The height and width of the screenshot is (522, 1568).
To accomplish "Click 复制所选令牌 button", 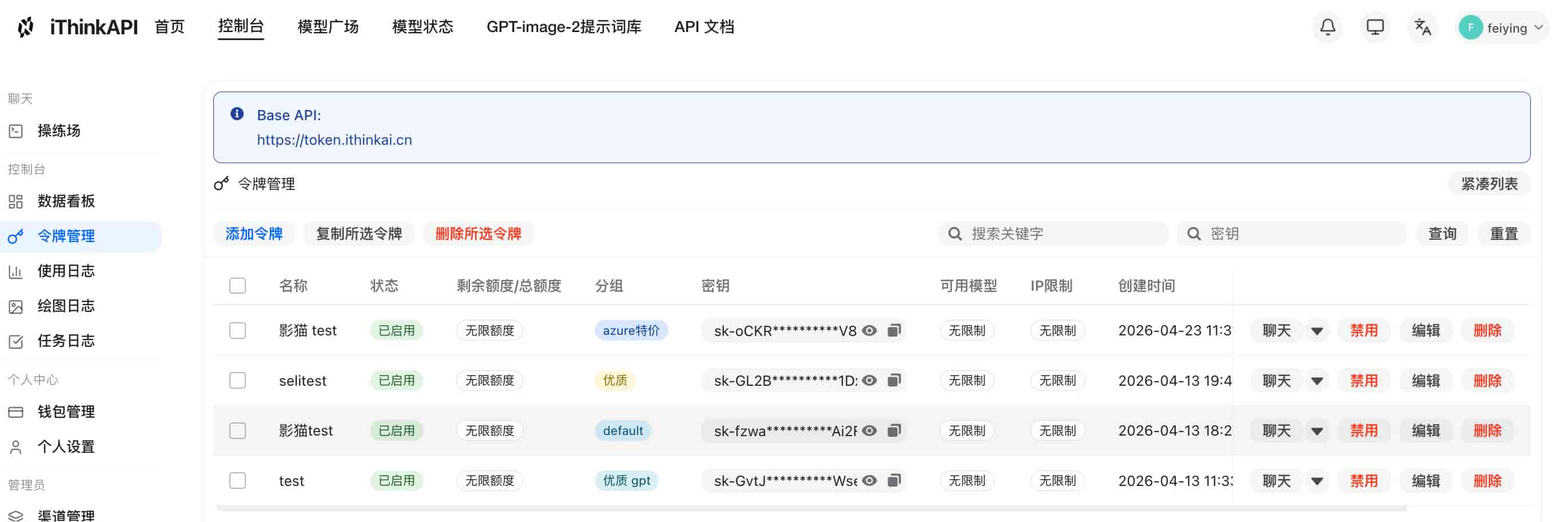I will [x=359, y=234].
